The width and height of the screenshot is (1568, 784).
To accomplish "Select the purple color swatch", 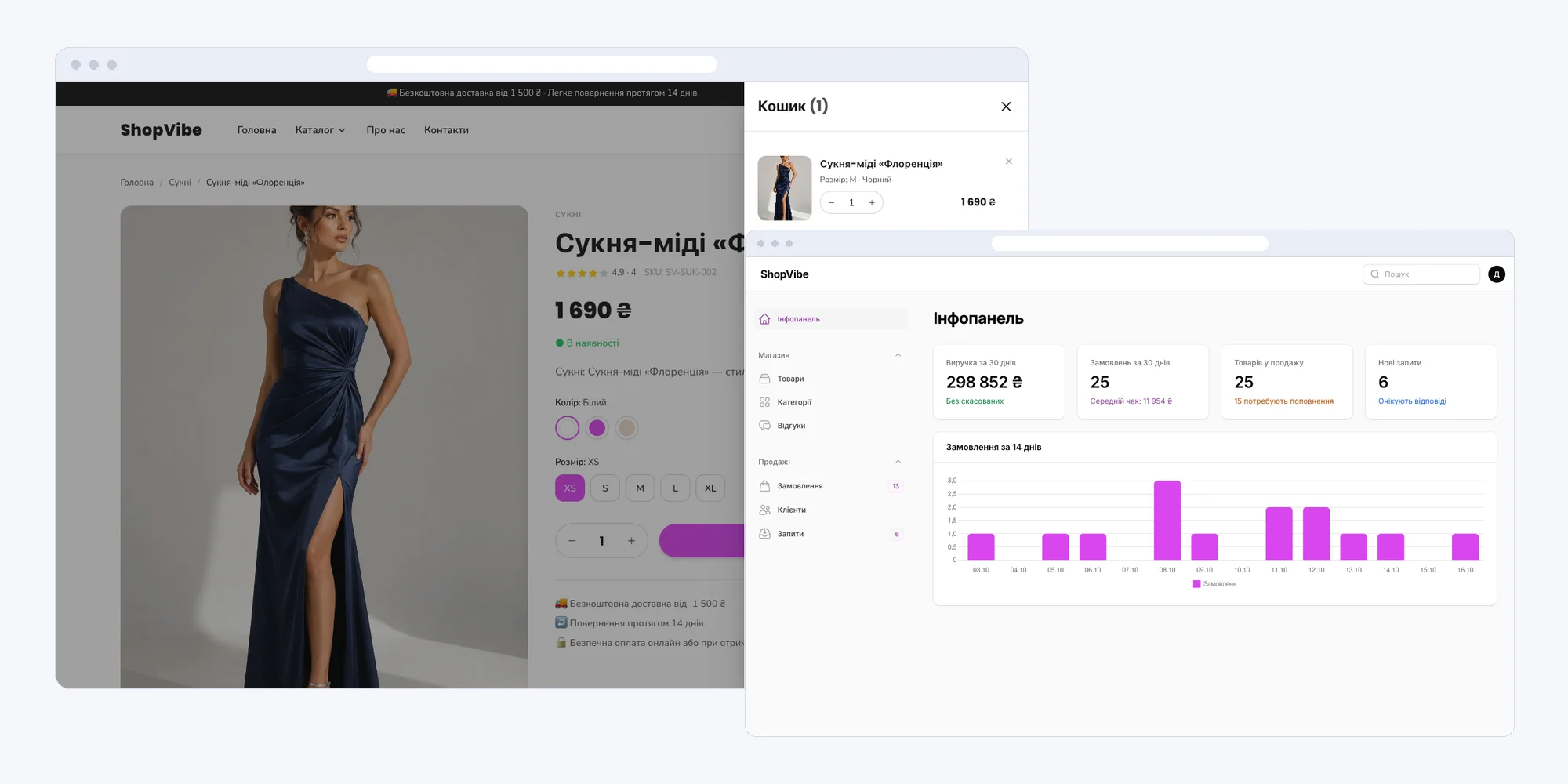I will click(x=597, y=428).
